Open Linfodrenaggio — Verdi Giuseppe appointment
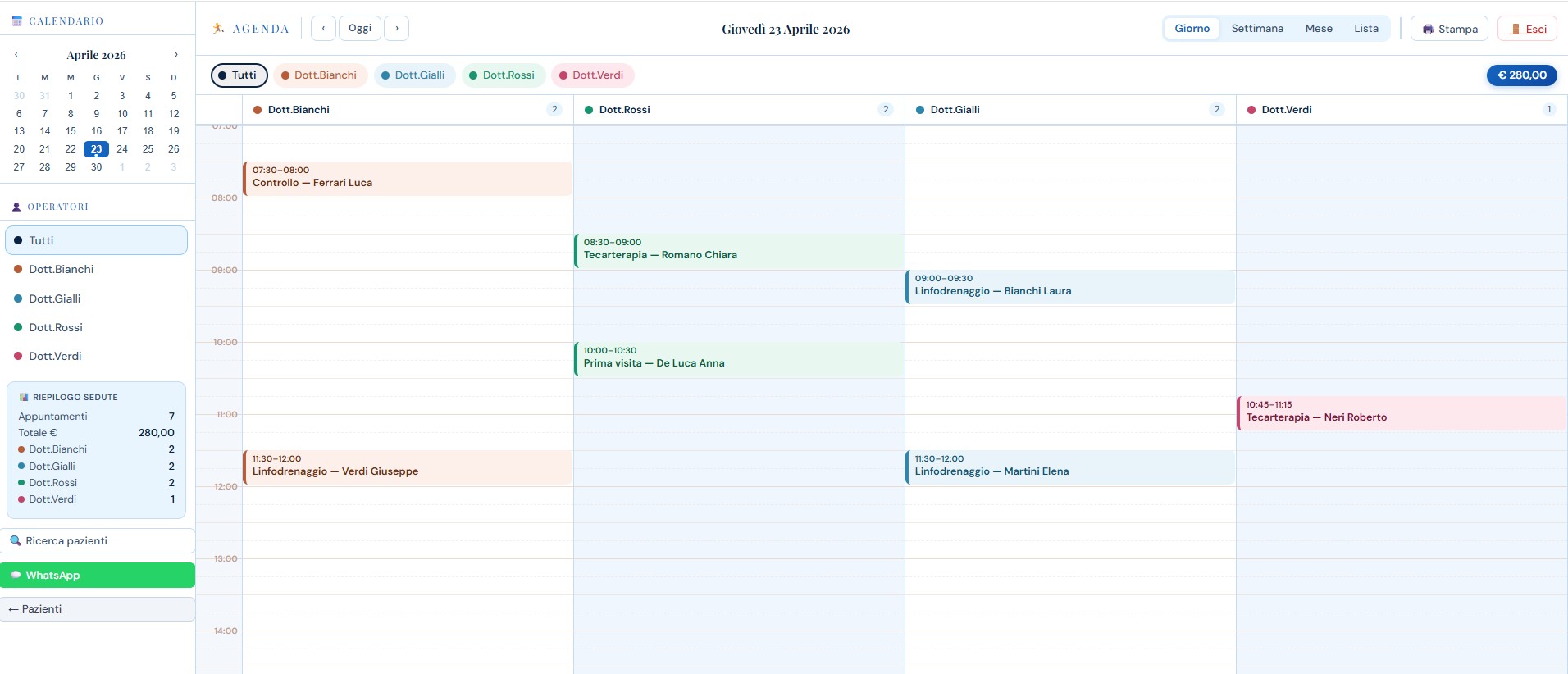 (x=408, y=467)
